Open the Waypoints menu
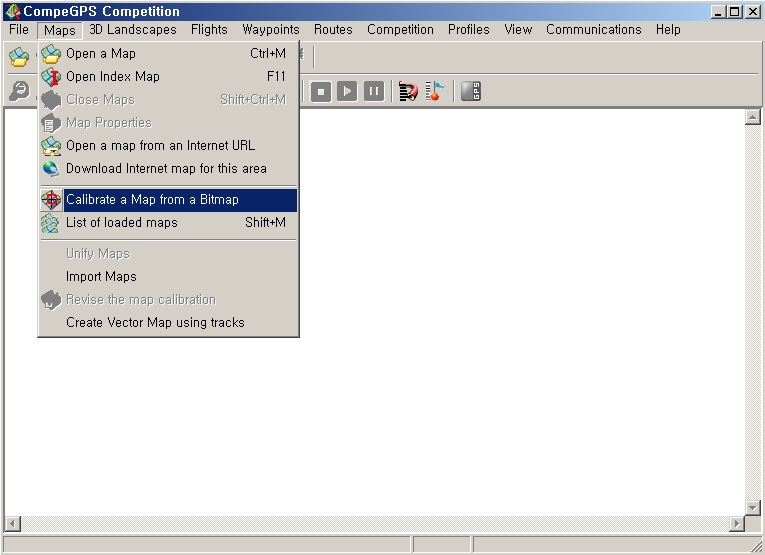This screenshot has width=765, height=555. click(x=271, y=30)
